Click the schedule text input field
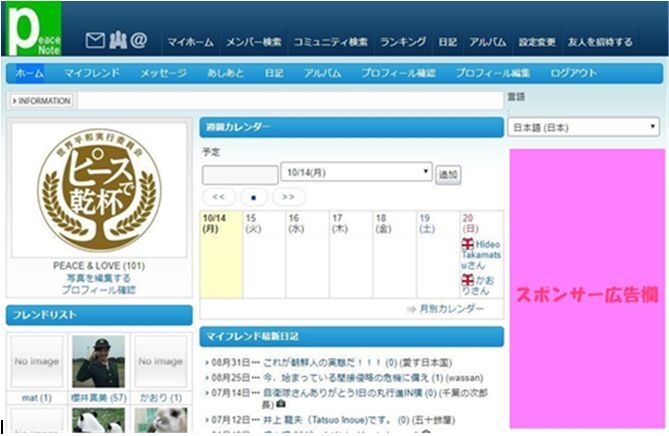This screenshot has height=436, width=669. coord(240,175)
